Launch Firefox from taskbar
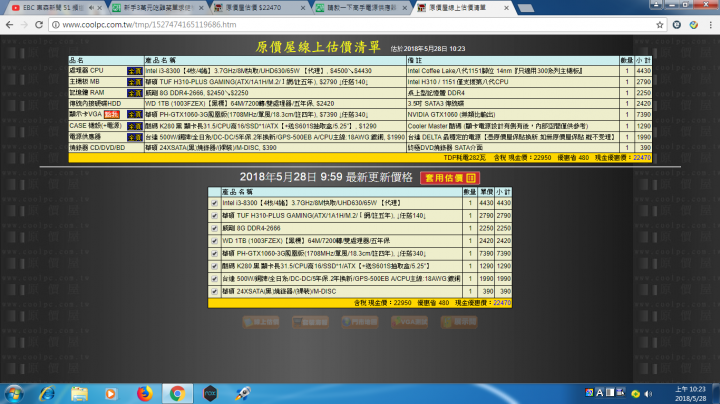The image size is (720, 404). pyautogui.click(x=144, y=394)
